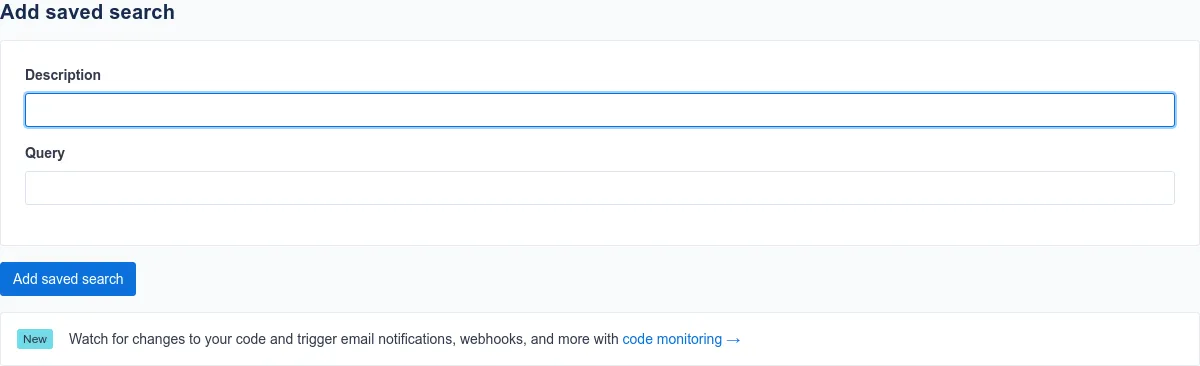
Task: Click the Query field label
Action: pos(45,153)
